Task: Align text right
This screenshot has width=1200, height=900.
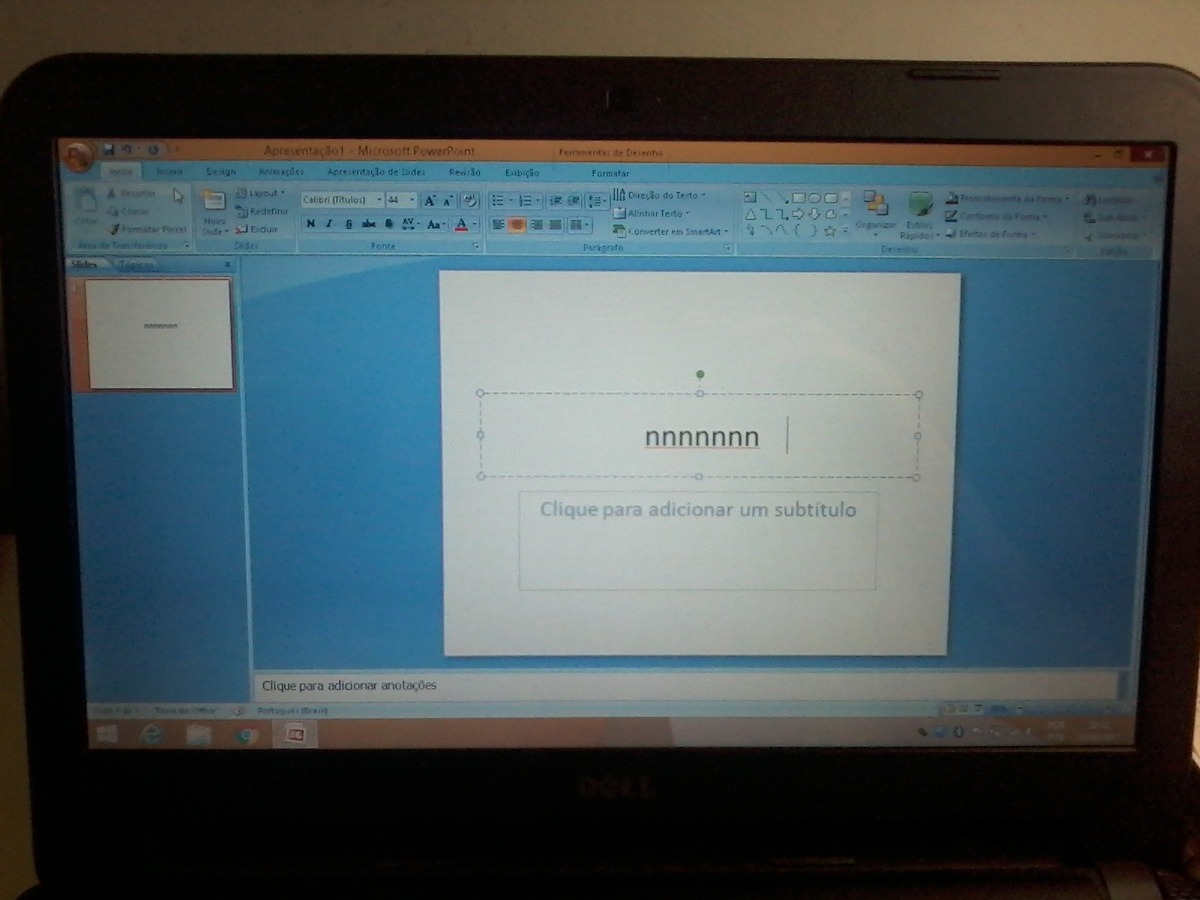Action: pos(536,225)
